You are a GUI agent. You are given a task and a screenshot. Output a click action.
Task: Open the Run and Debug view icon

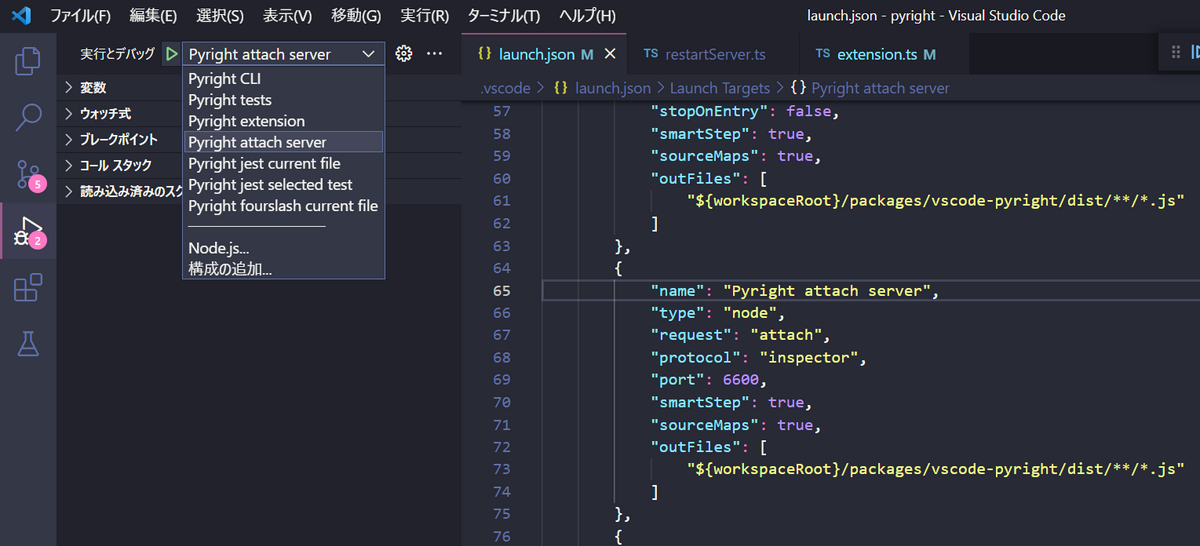[x=28, y=231]
